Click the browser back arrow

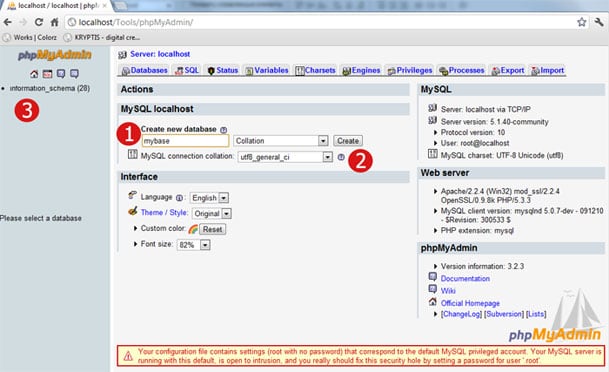click(8, 22)
